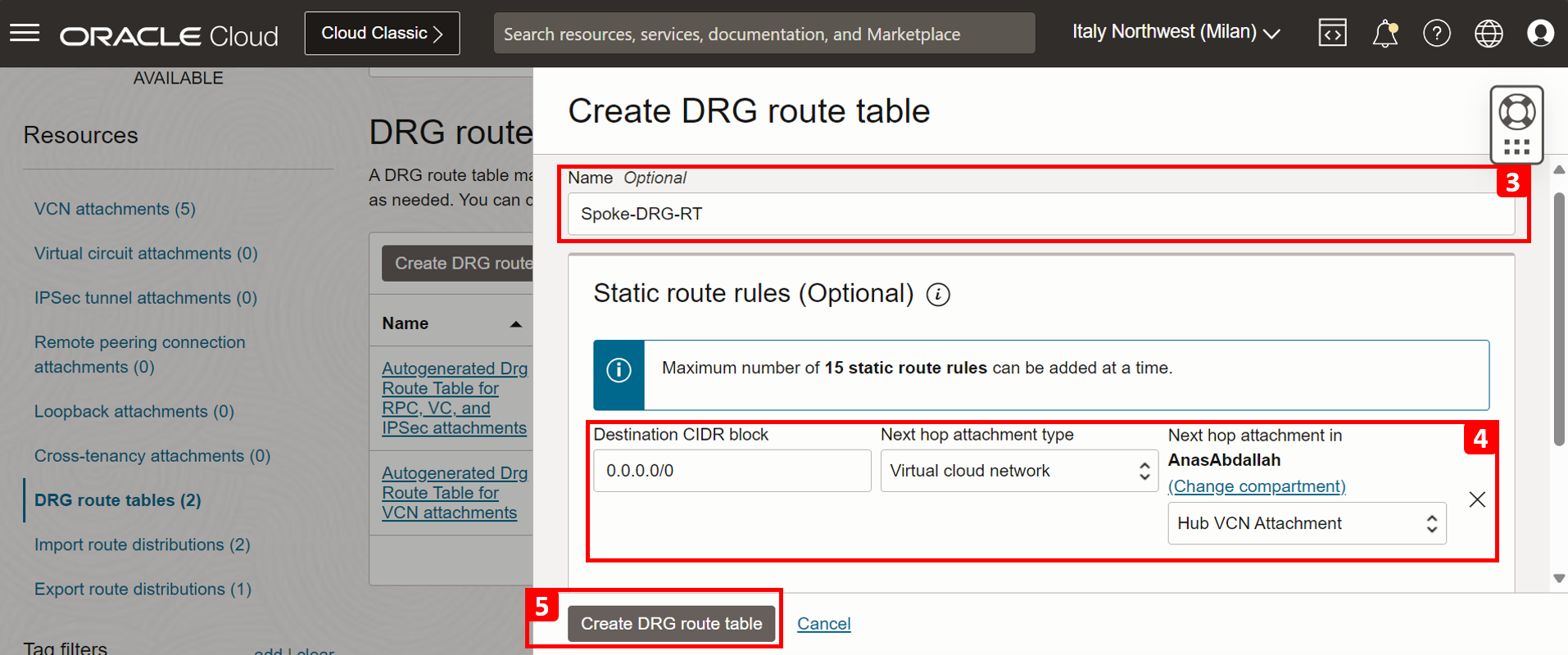The height and width of the screenshot is (655, 1568).
Task: Open Autogenerated Drg Route Table for VCN attachments
Action: tap(455, 493)
